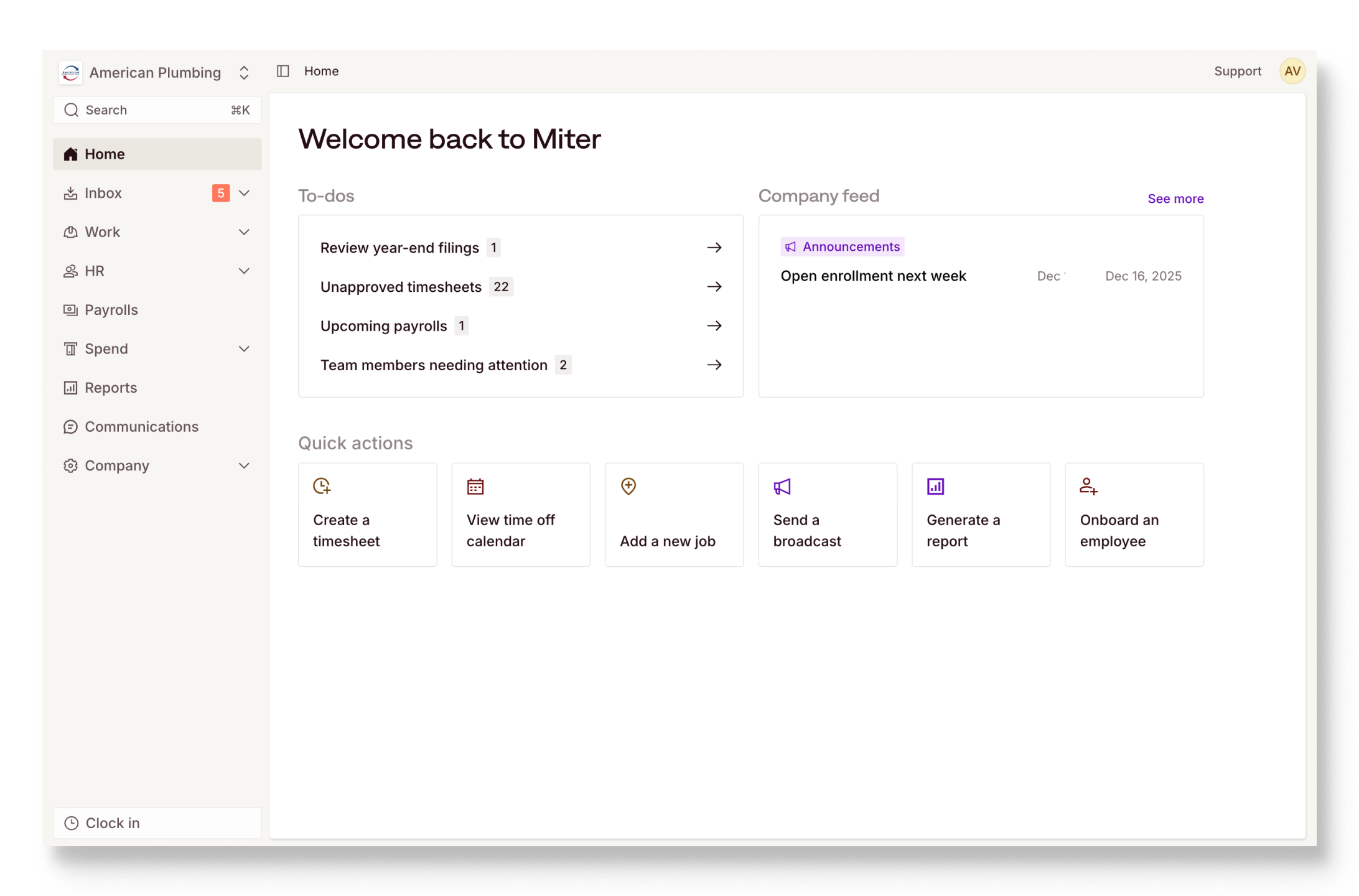This screenshot has width=1359, height=896.
Task: Click the Onboard an employee person-plus icon
Action: click(x=1089, y=486)
